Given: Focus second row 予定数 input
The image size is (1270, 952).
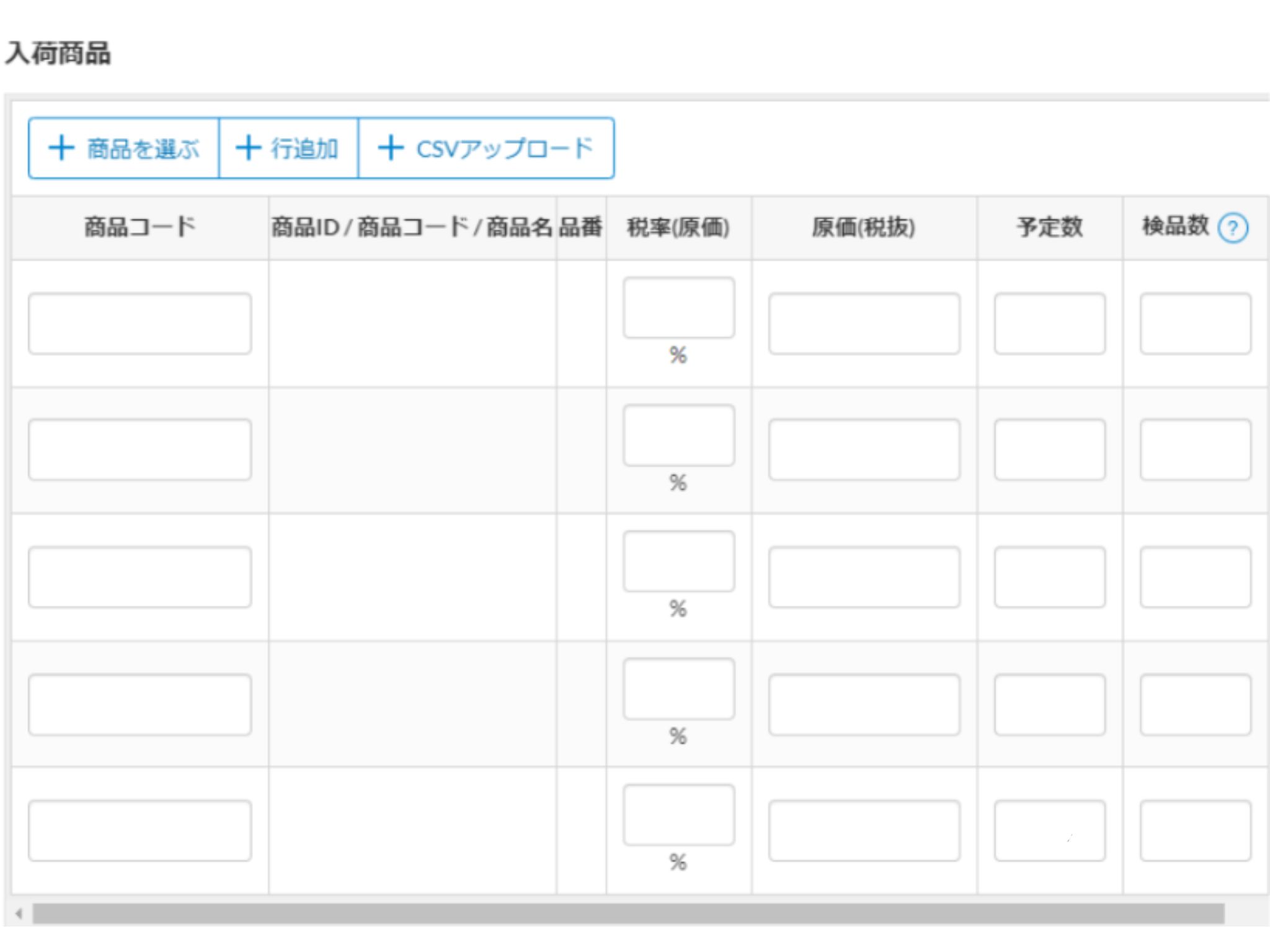Looking at the screenshot, I should pos(1050,450).
